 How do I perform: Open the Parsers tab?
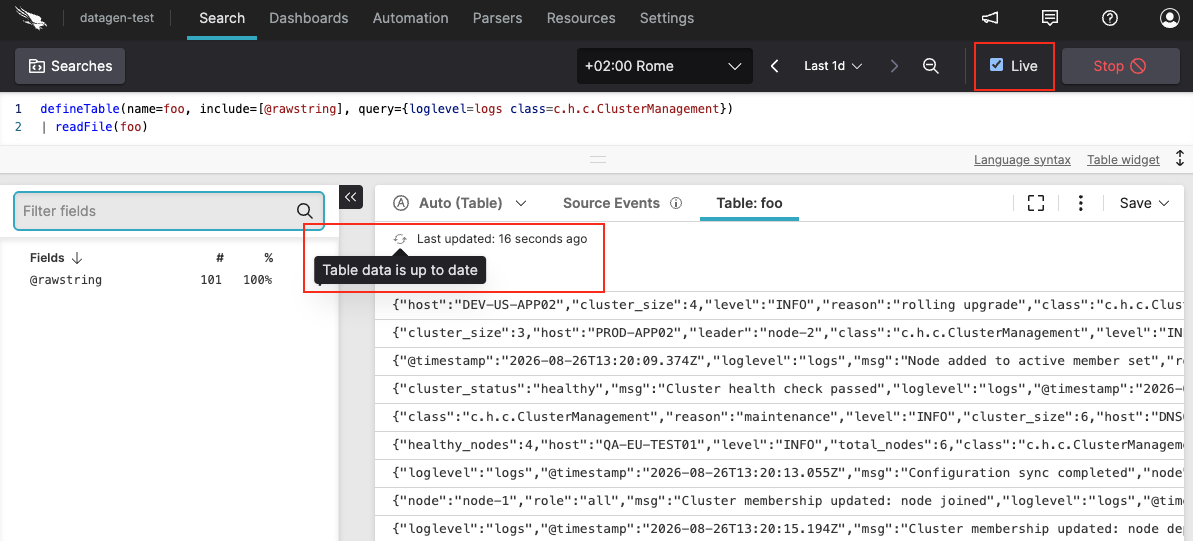(x=498, y=18)
